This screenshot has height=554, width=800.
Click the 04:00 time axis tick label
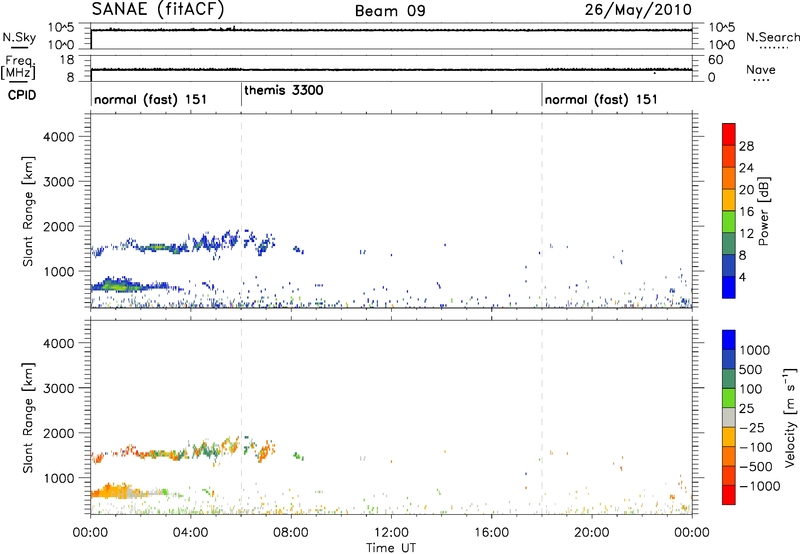tap(190, 532)
